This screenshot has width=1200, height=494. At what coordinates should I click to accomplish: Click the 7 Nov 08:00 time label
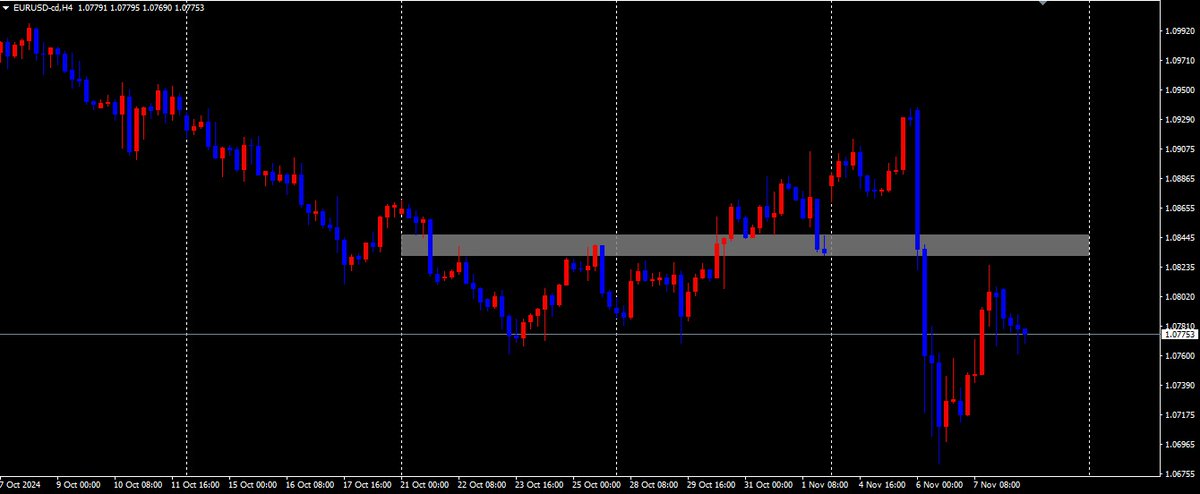point(998,484)
